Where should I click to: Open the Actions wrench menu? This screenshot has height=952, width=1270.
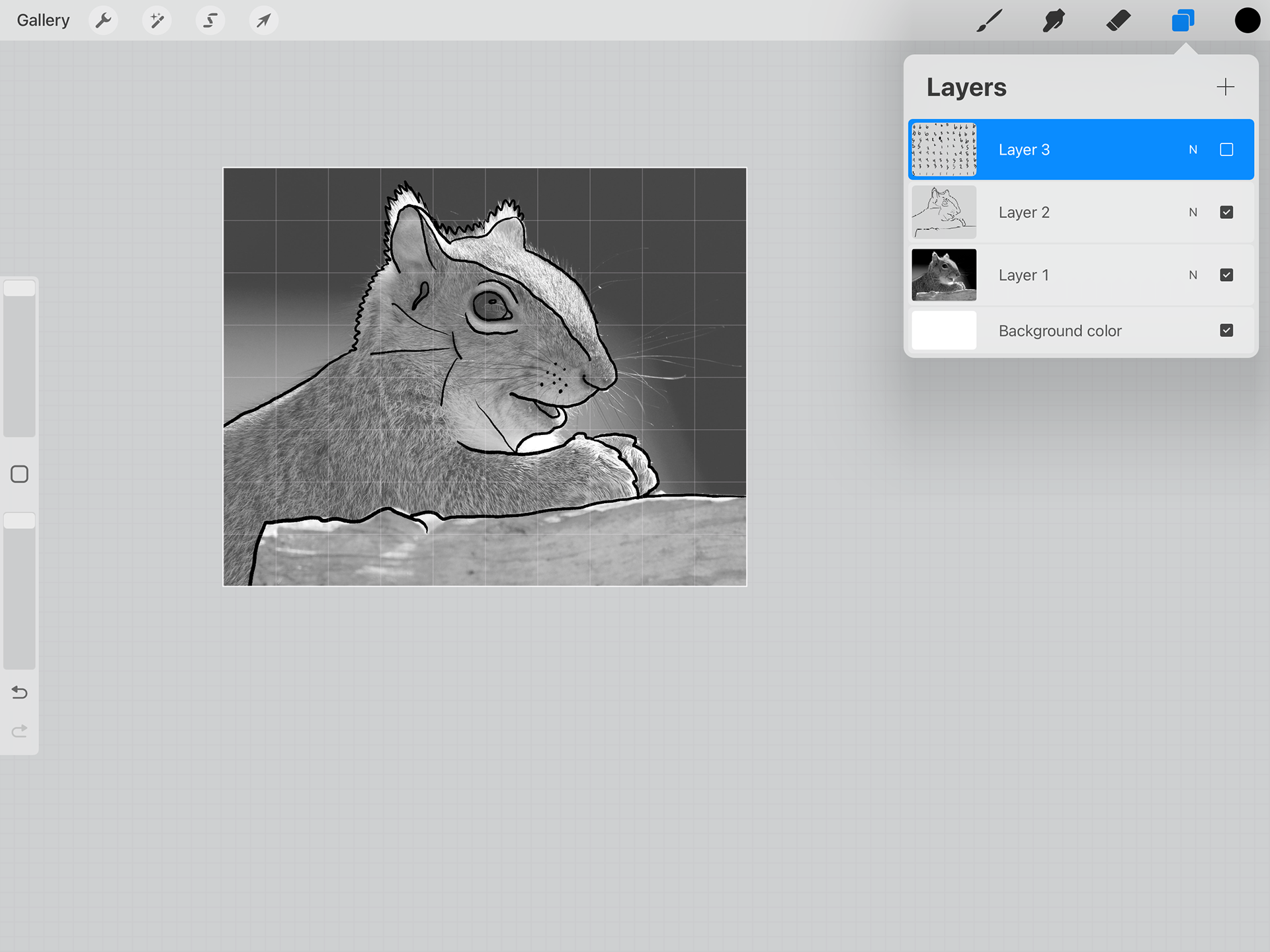click(x=103, y=20)
